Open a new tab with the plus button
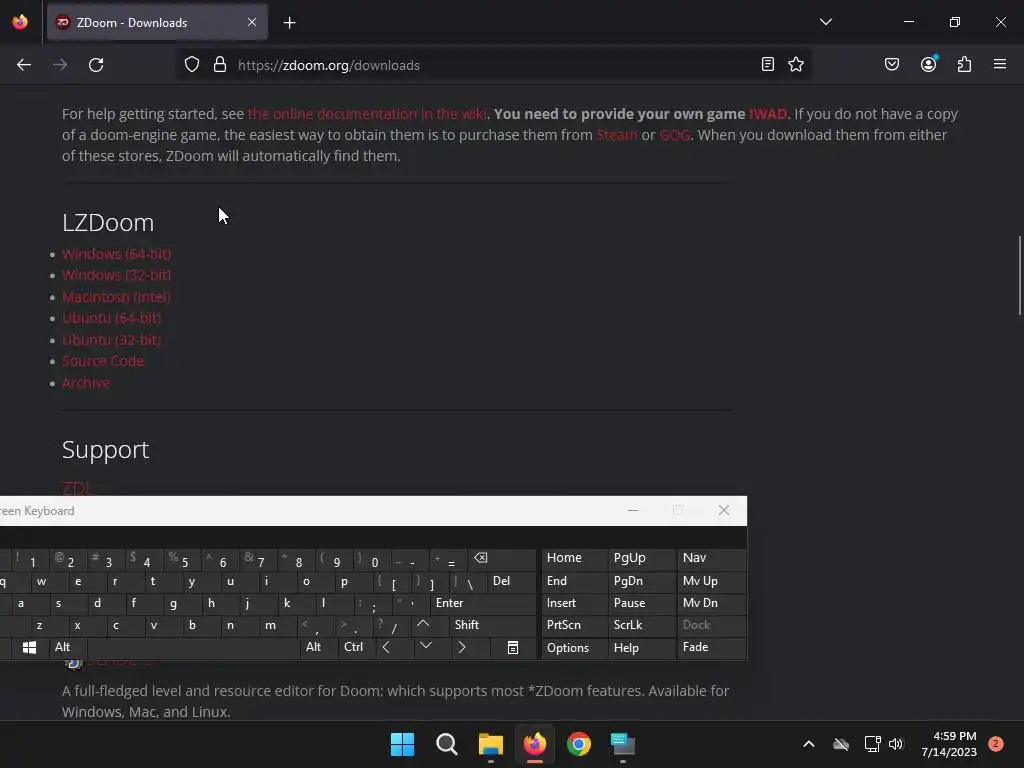The width and height of the screenshot is (1024, 768). point(289,23)
